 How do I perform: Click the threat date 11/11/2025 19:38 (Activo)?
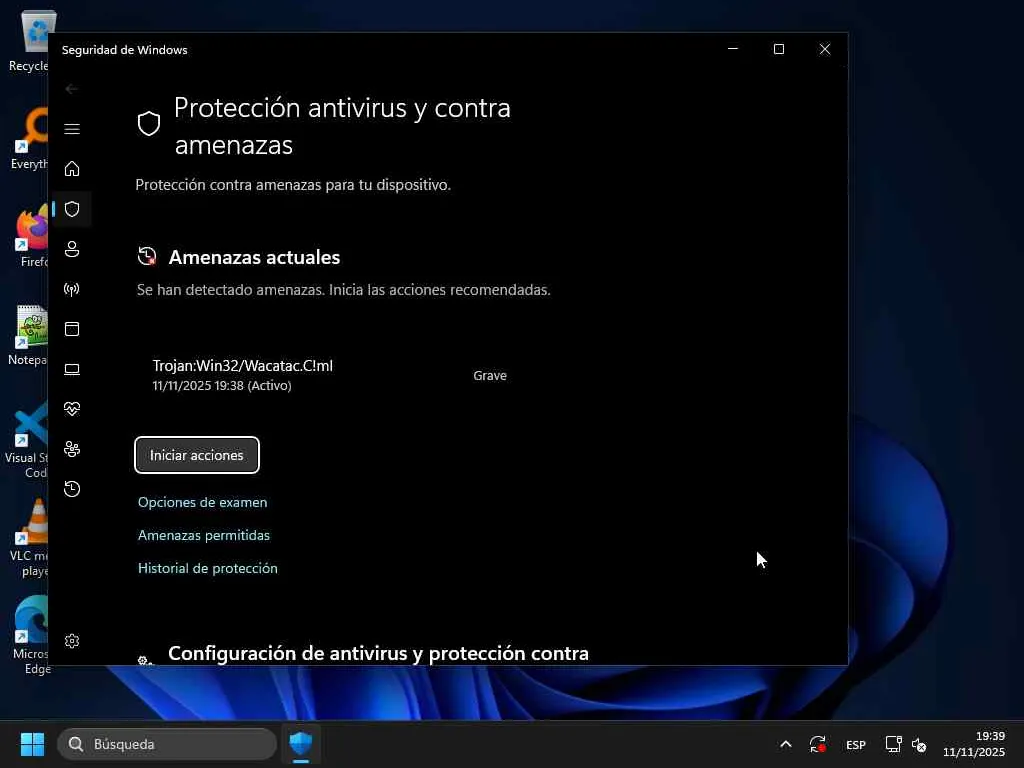222,385
